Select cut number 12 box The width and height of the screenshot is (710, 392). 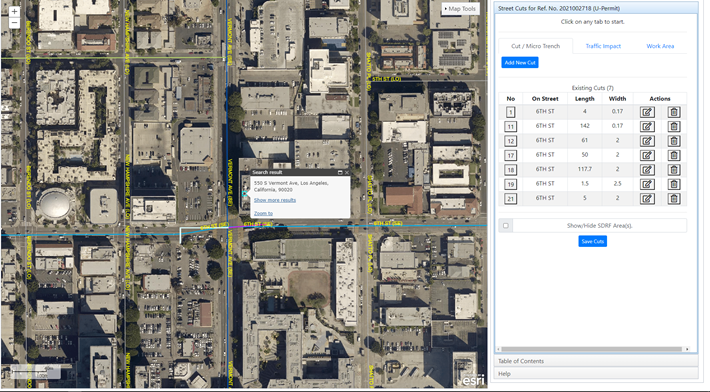(x=510, y=141)
